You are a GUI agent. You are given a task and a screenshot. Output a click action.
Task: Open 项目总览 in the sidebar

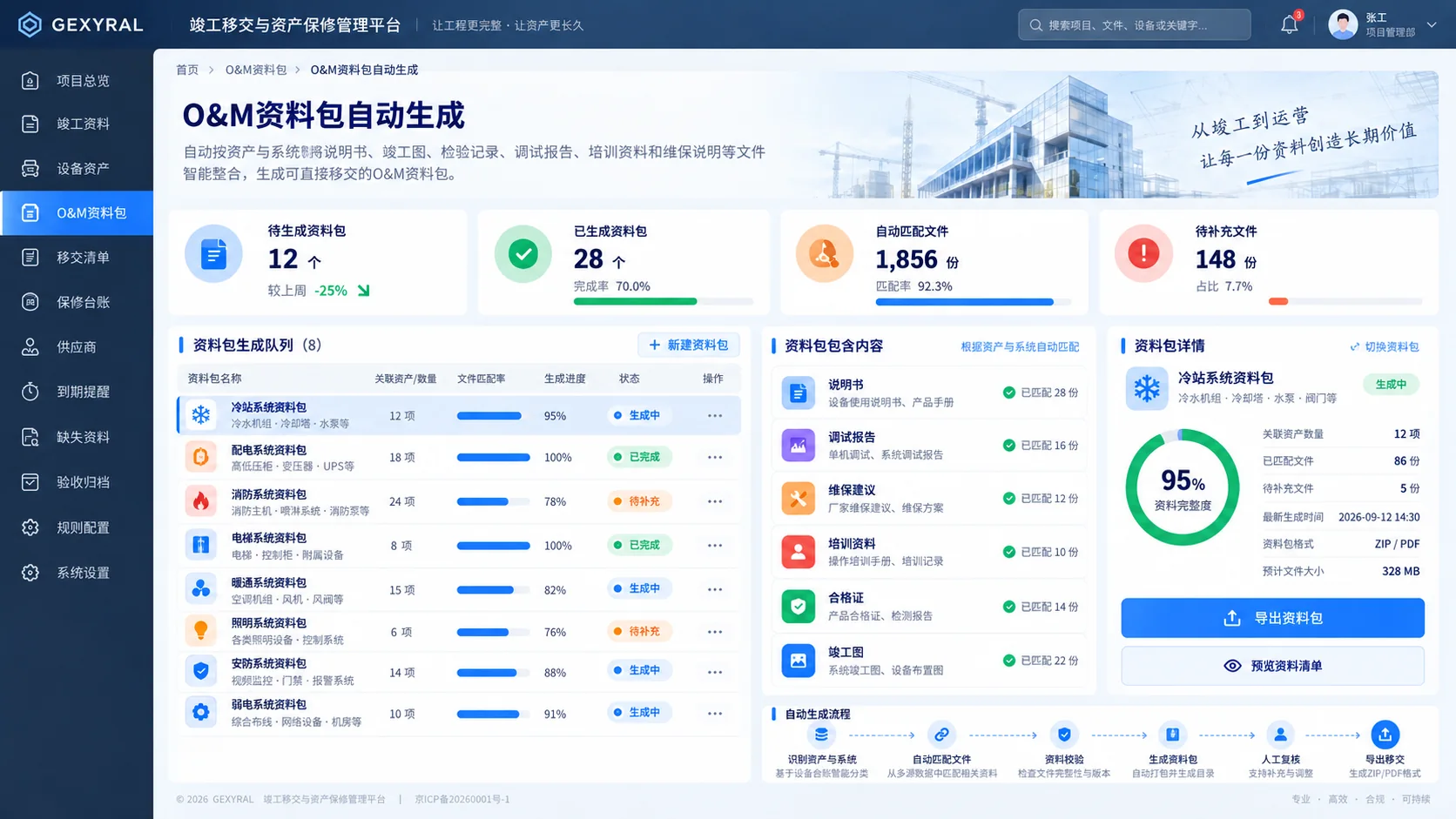click(77, 81)
